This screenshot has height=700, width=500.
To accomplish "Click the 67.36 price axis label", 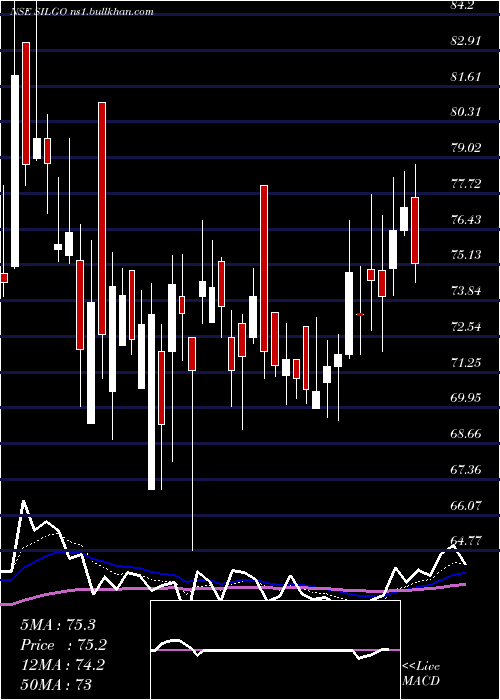I will point(467,470).
